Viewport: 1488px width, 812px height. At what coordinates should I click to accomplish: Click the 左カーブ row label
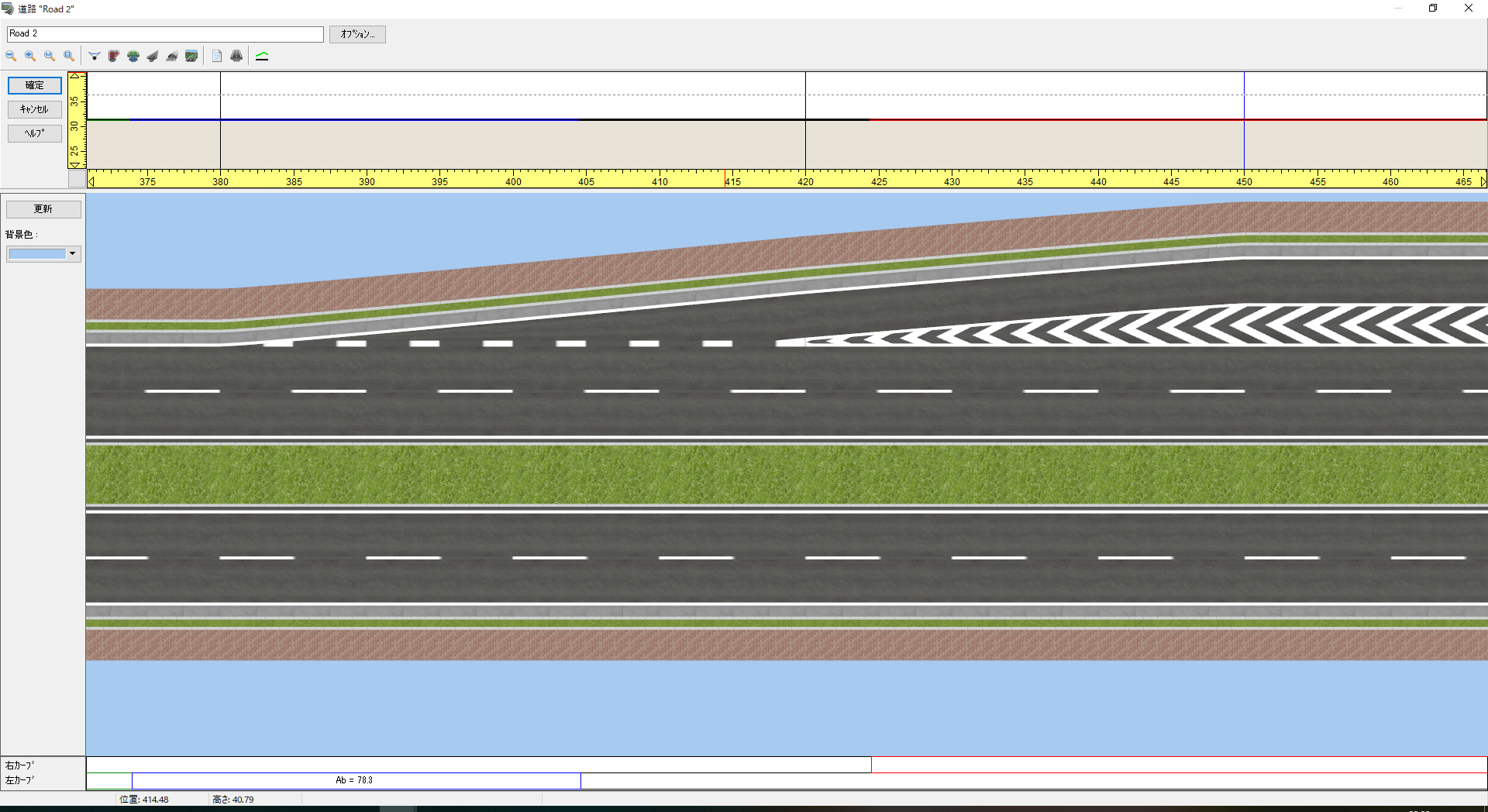pos(20,780)
